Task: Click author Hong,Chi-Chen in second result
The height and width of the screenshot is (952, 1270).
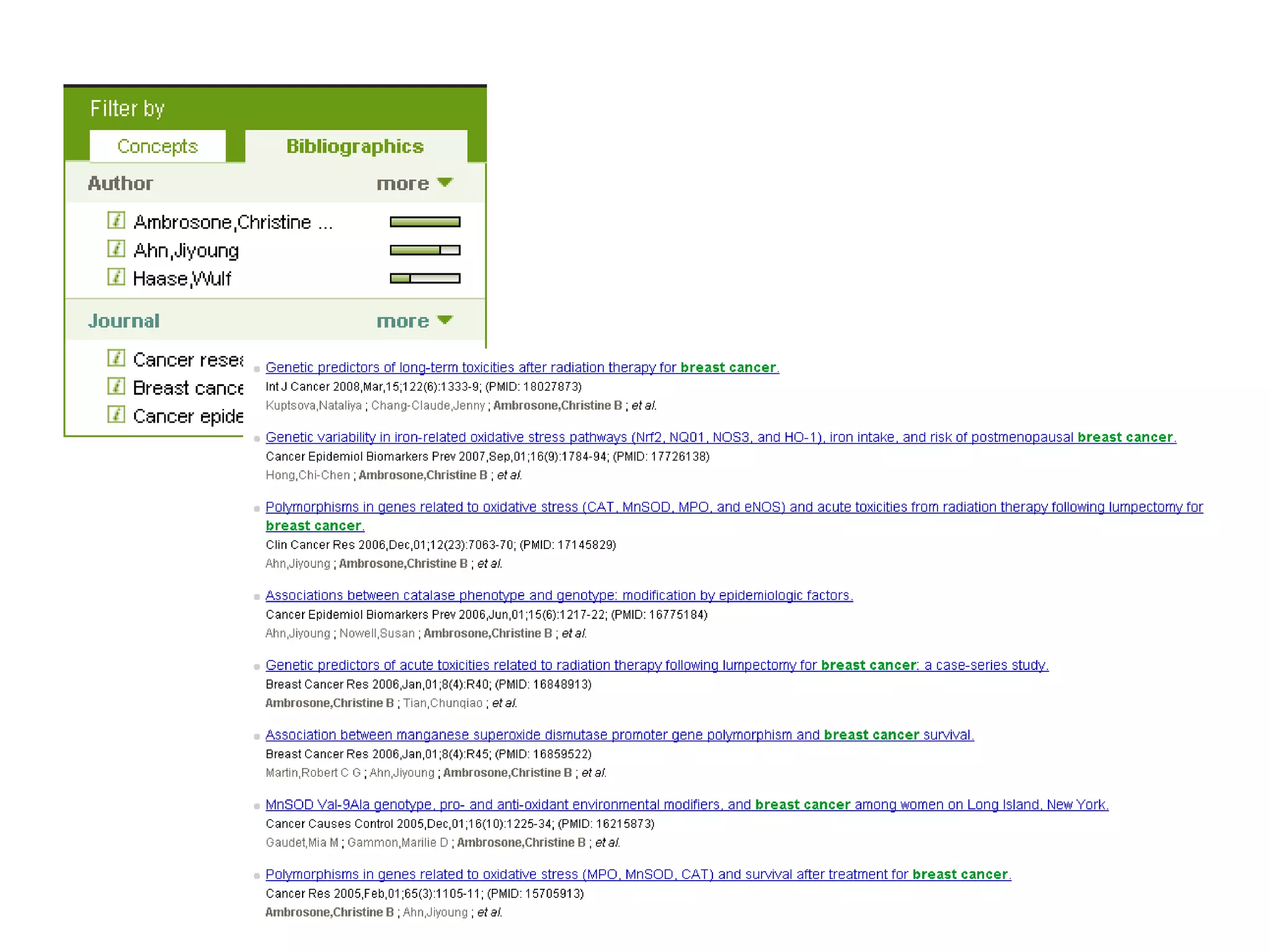Action: pyautogui.click(x=308, y=475)
